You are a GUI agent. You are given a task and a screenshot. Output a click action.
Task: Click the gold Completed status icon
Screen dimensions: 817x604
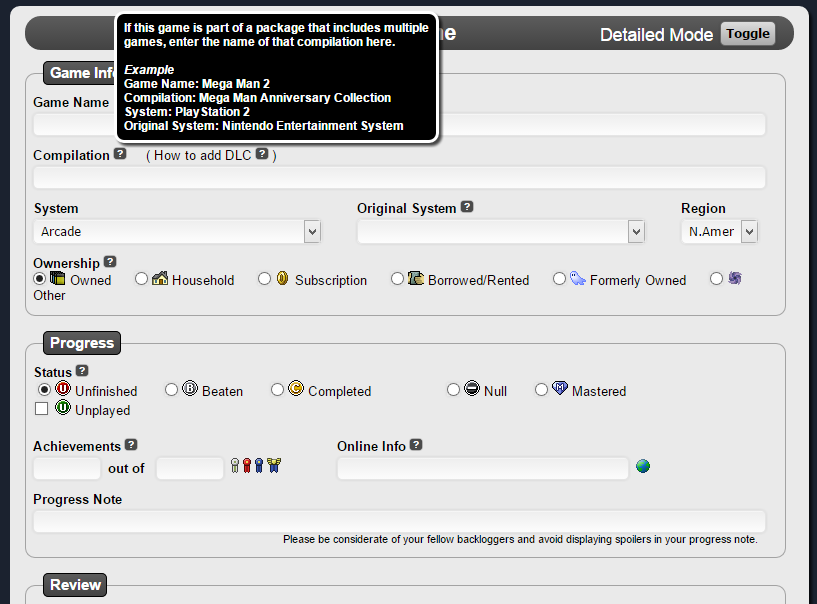296,389
